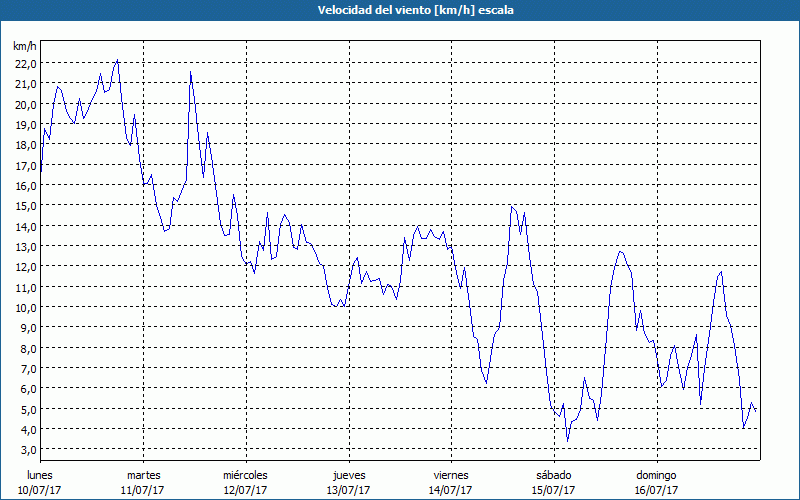800x500 pixels.
Task: Click the date 10/07/17
Action: pyautogui.click(x=40, y=490)
